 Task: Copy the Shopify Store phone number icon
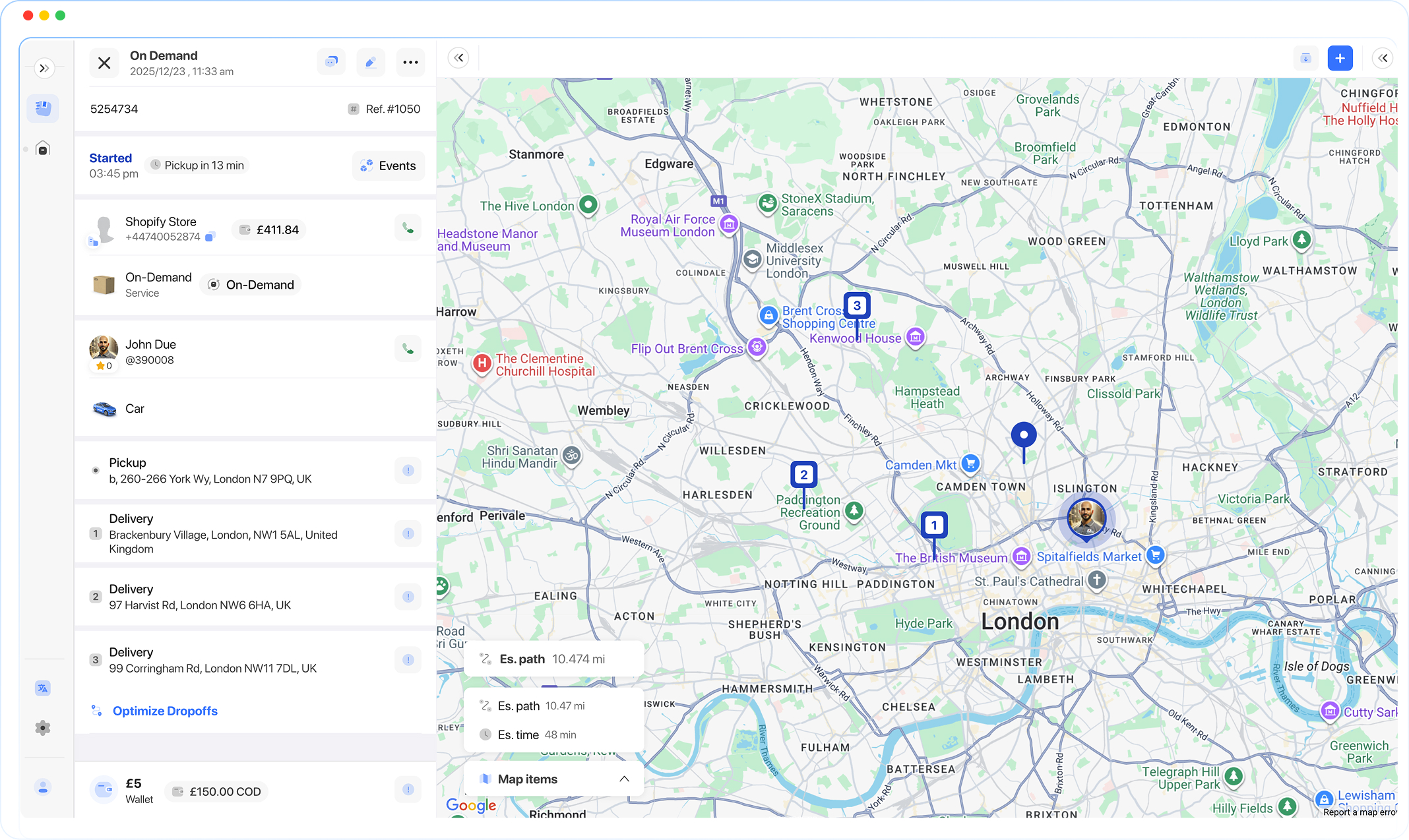[x=210, y=235]
